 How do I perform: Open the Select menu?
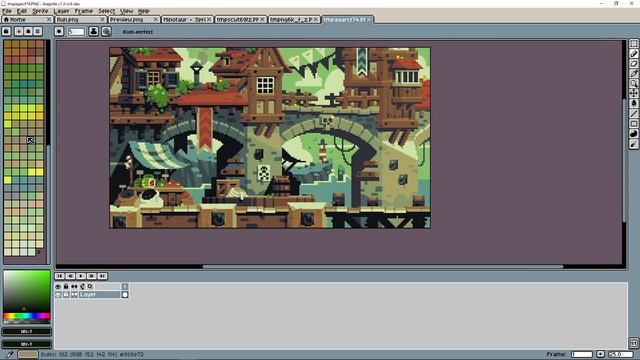coord(107,11)
